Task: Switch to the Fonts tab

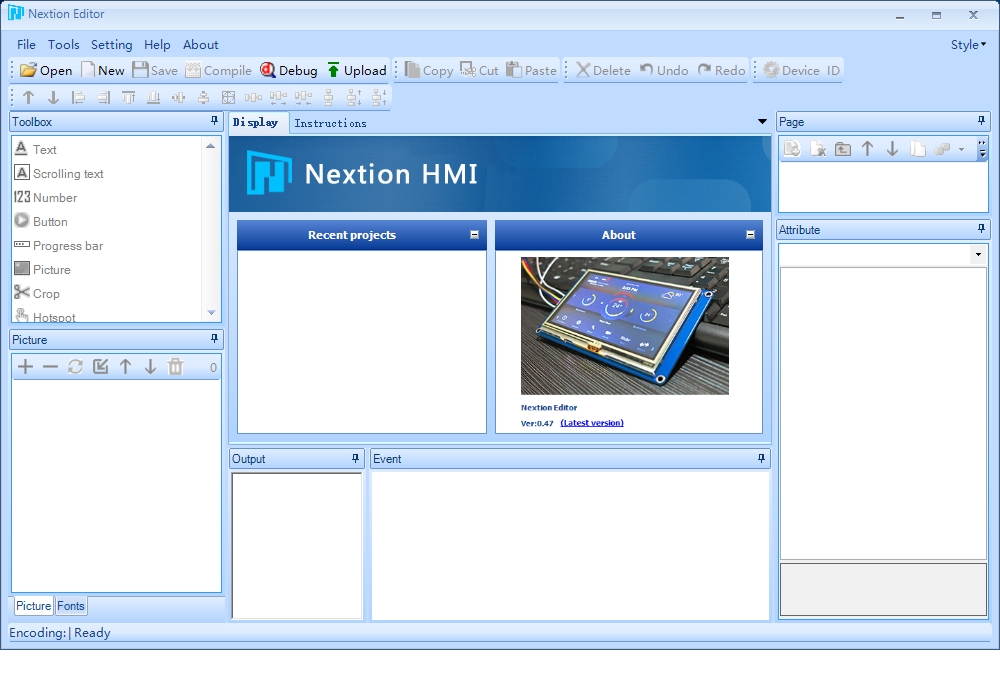Action: [x=71, y=606]
